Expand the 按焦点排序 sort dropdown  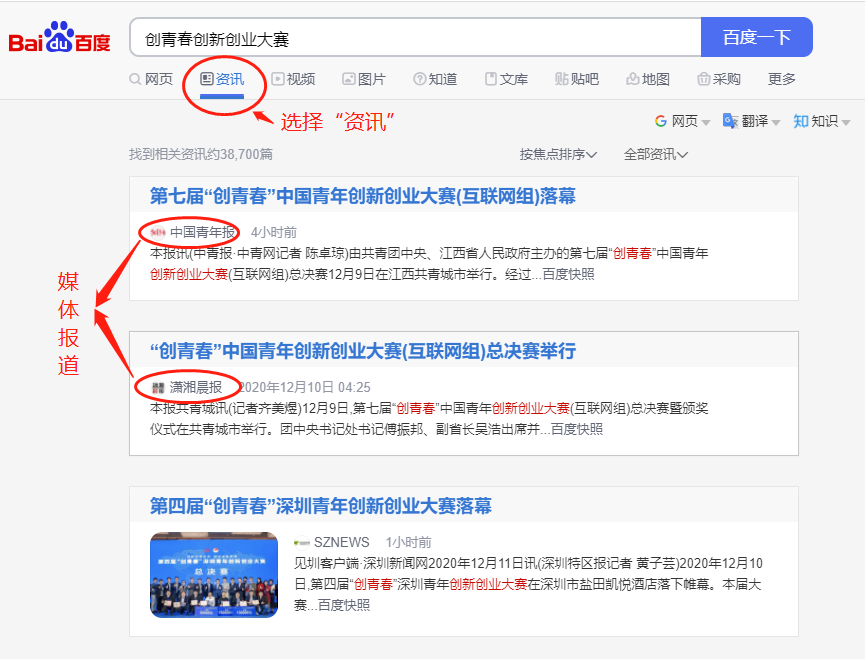pyautogui.click(x=558, y=154)
